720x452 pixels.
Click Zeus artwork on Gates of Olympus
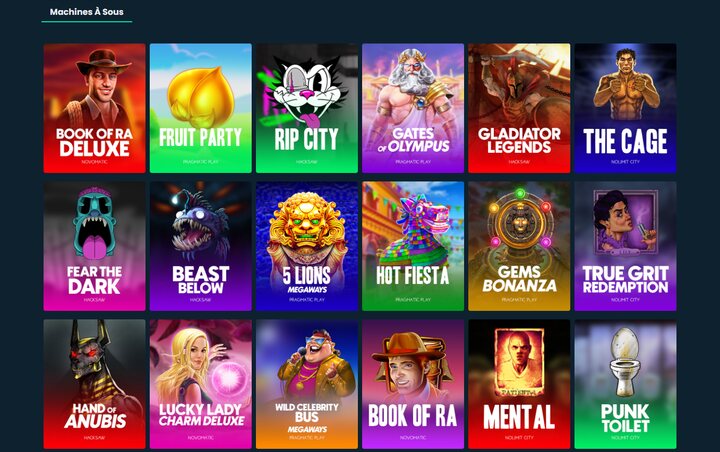tap(411, 87)
